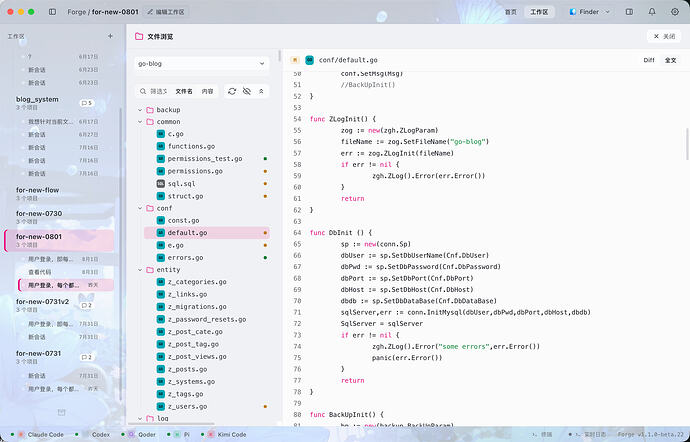Add a new workspace with plus icon

(110, 36)
